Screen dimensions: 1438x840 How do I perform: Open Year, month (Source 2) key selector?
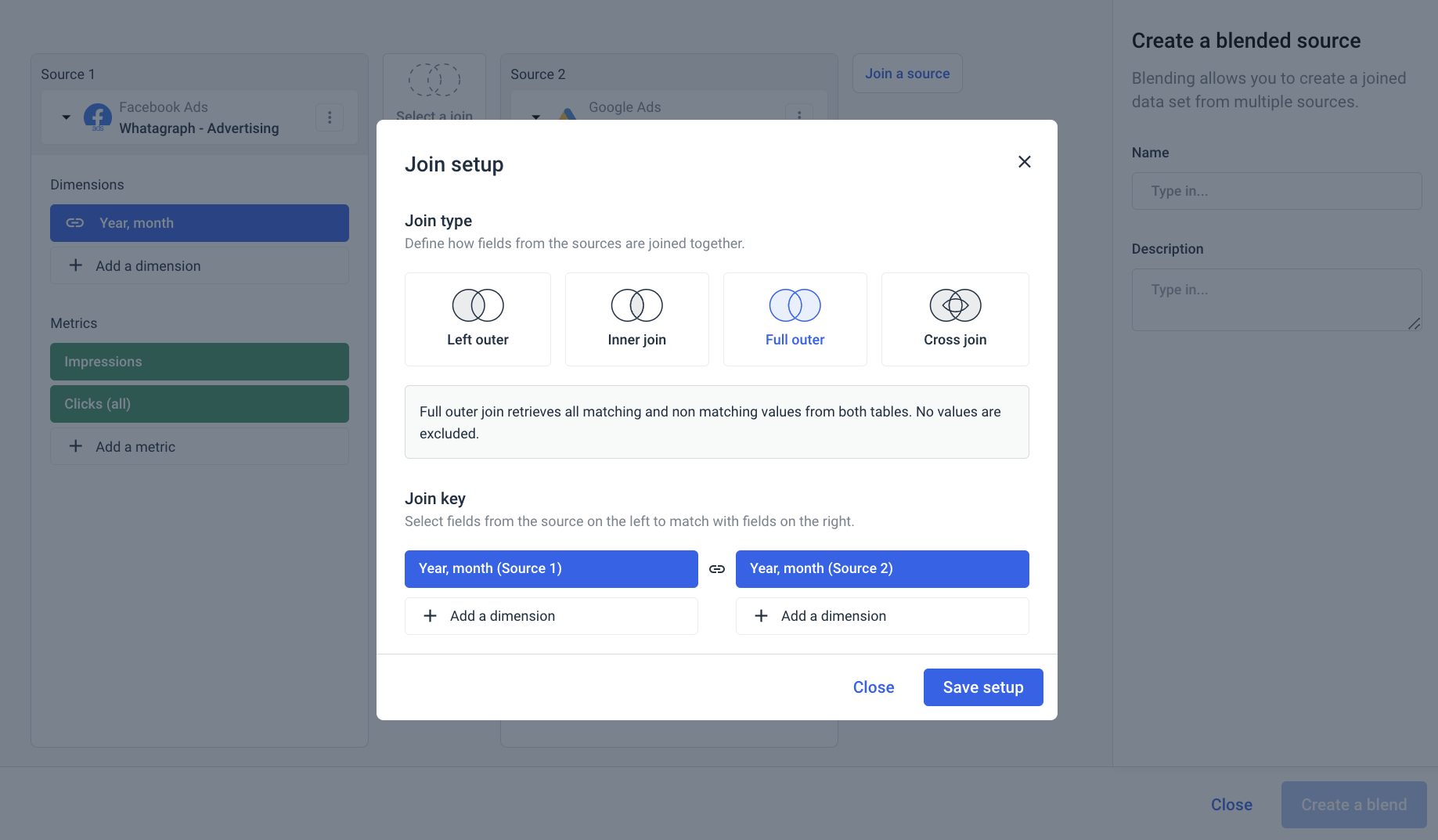pyautogui.click(x=882, y=569)
